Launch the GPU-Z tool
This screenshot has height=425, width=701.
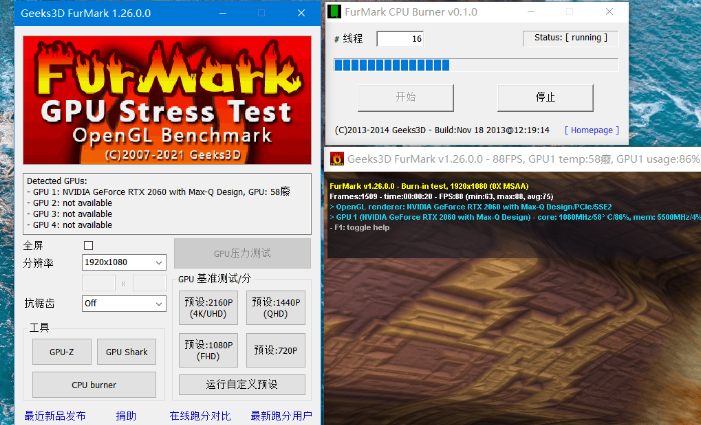55,352
